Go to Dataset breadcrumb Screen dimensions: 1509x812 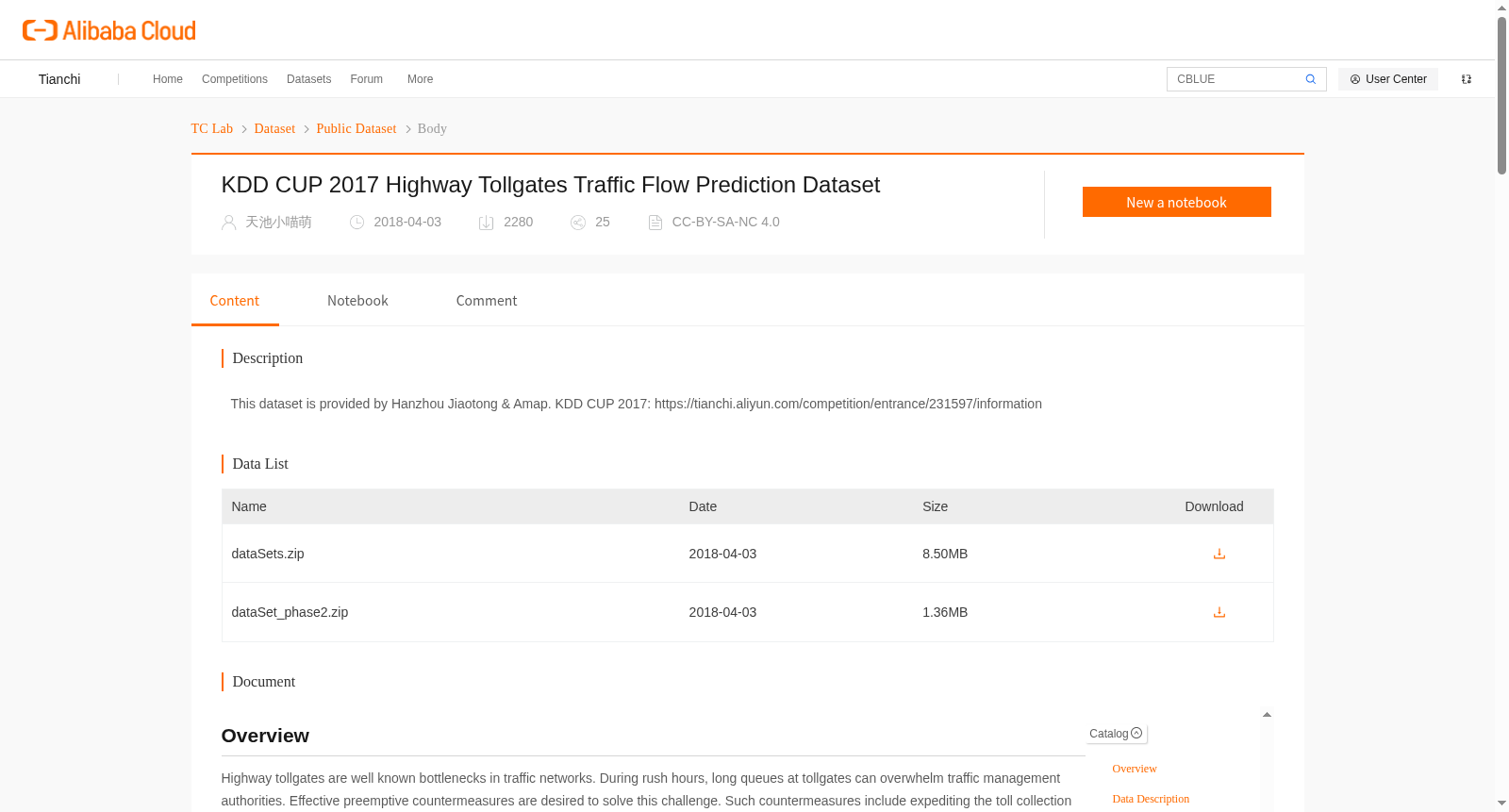coord(274,129)
